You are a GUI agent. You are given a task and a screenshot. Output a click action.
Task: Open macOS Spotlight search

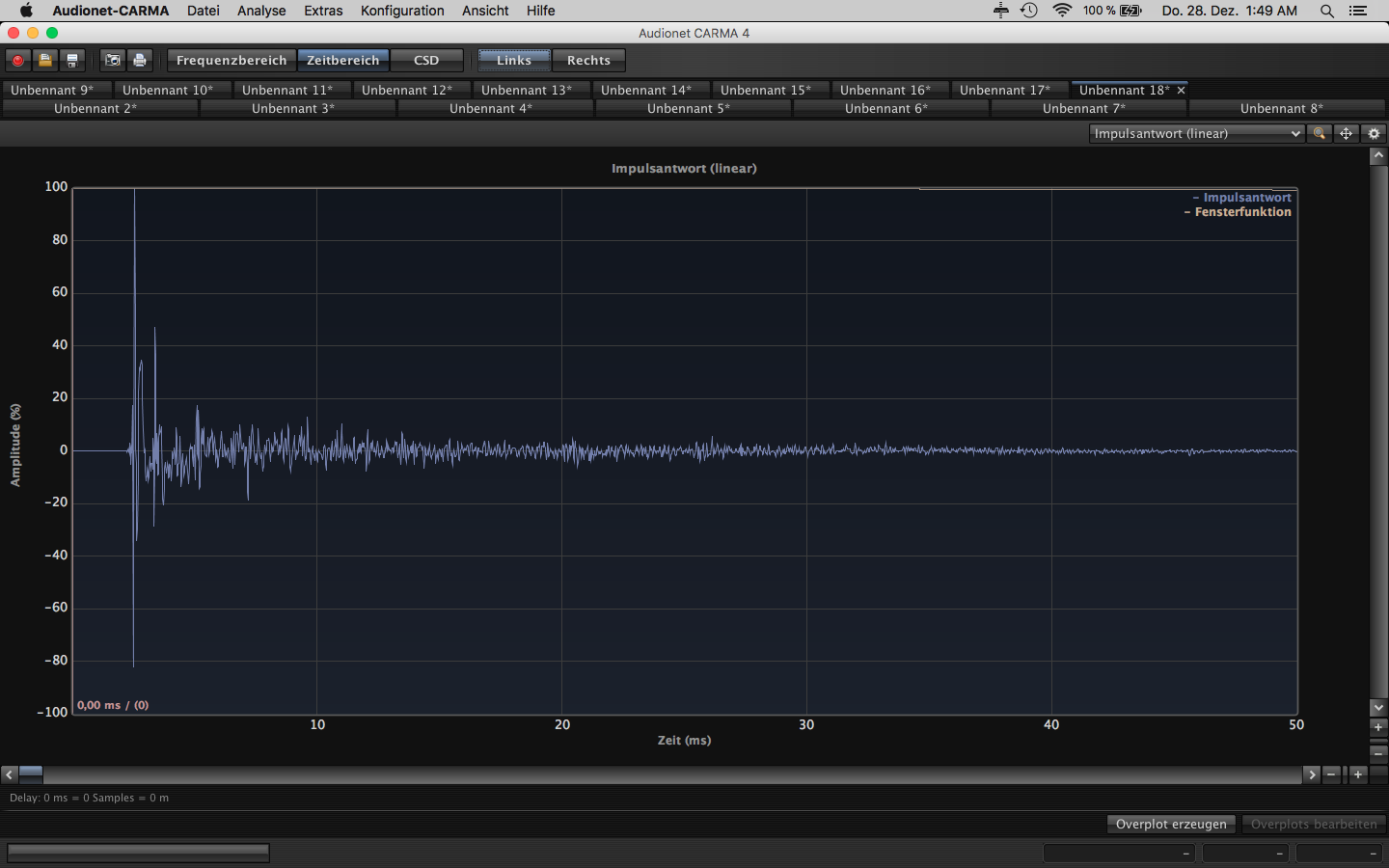click(x=1327, y=11)
